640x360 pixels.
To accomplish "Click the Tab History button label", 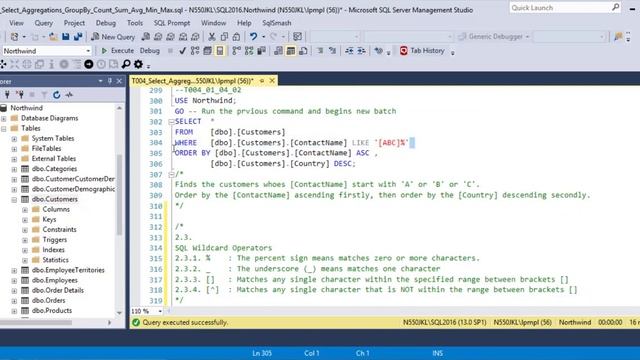I will coord(427,51).
